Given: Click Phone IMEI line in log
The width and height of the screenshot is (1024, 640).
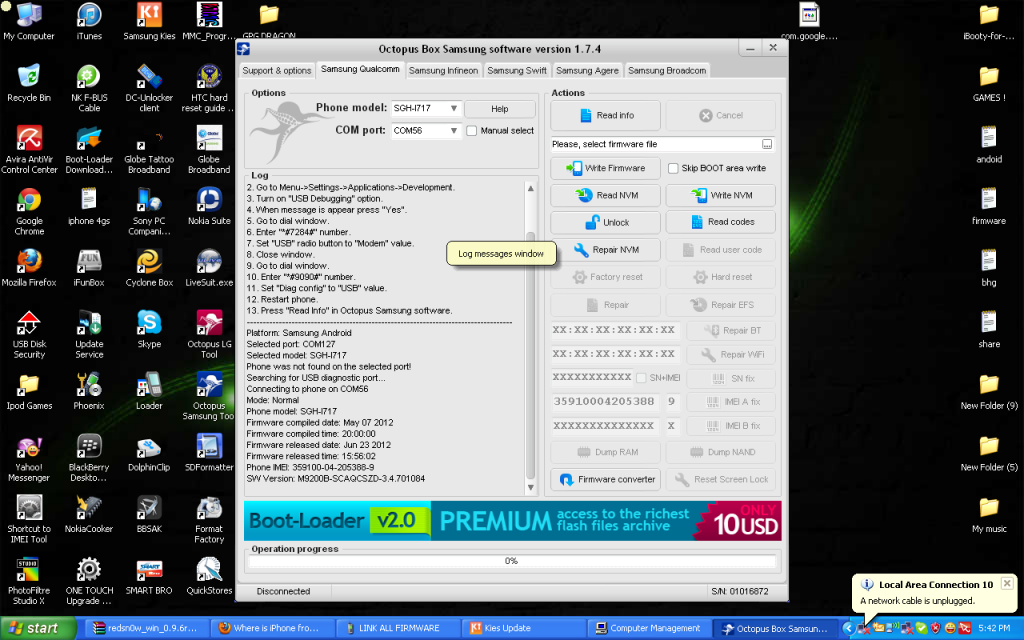Looking at the screenshot, I should (x=310, y=468).
